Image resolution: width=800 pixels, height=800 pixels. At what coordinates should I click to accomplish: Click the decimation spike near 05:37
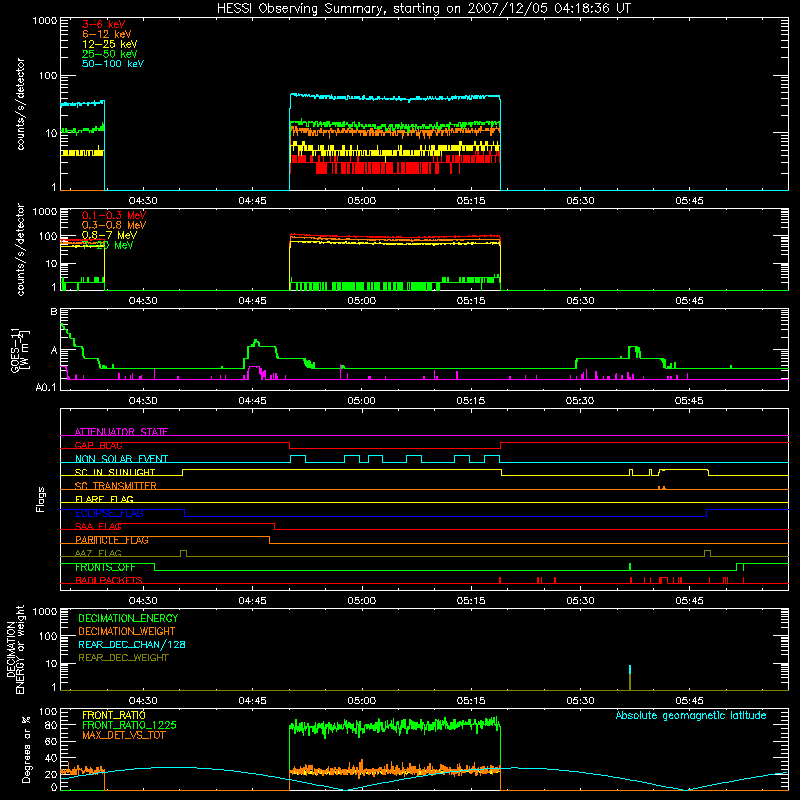tap(630, 678)
